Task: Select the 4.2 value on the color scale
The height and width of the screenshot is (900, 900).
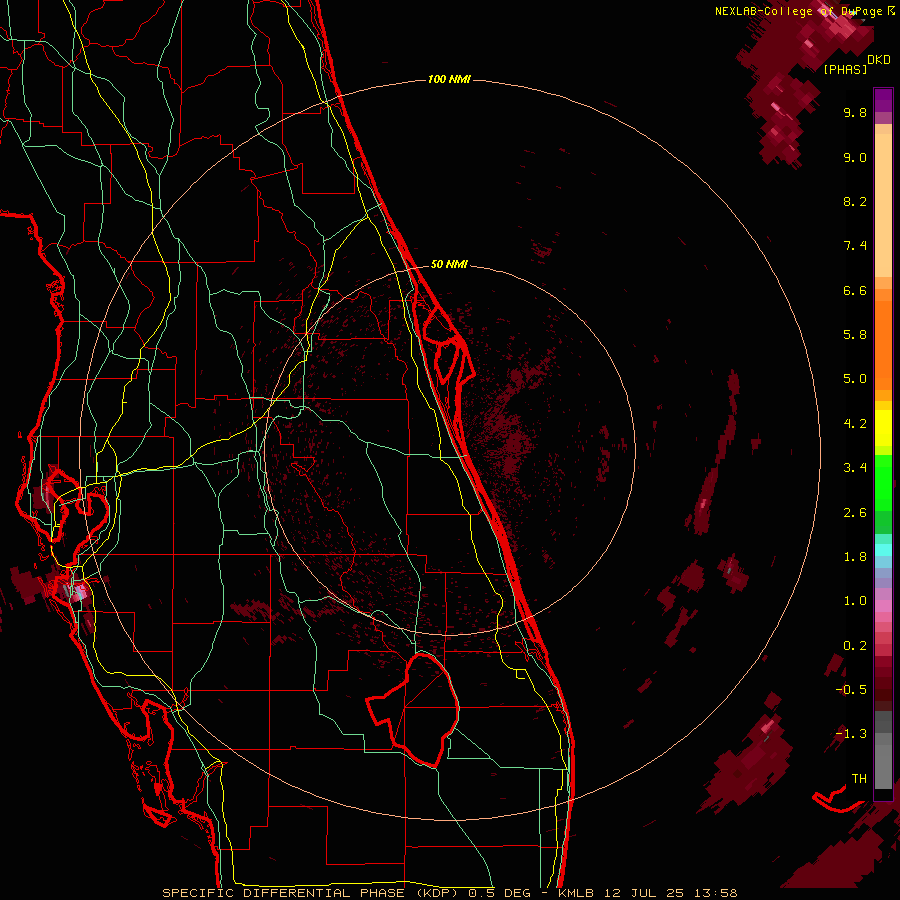Action: pos(855,424)
